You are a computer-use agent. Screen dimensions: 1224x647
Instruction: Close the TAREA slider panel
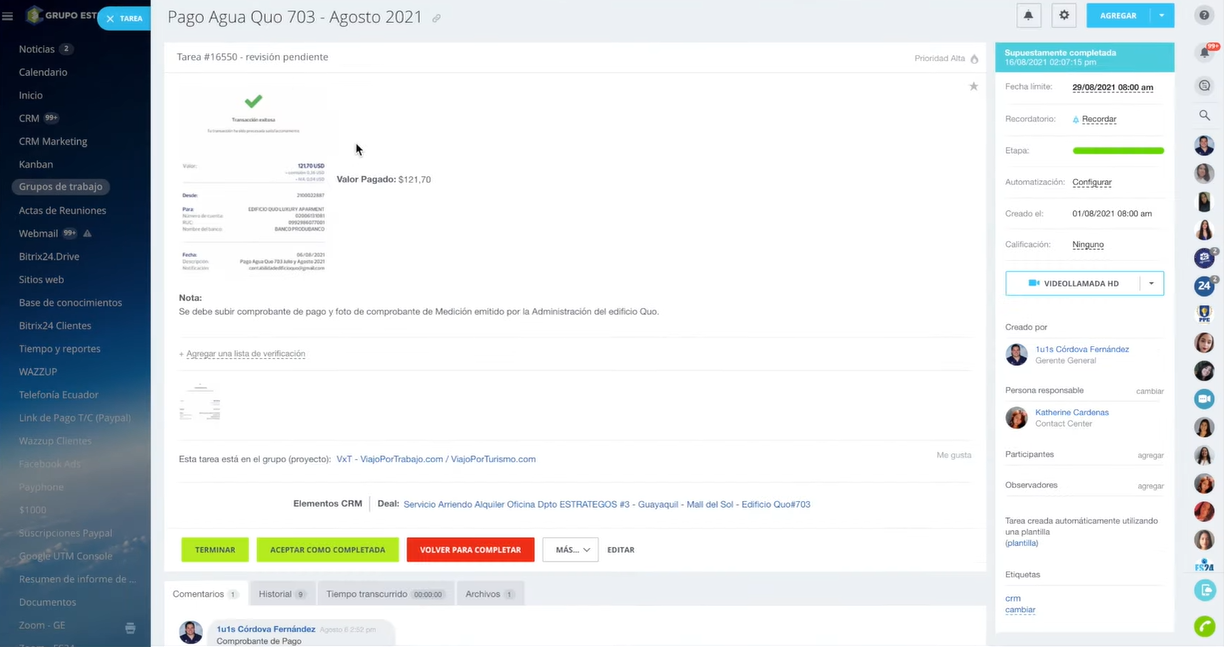(110, 19)
